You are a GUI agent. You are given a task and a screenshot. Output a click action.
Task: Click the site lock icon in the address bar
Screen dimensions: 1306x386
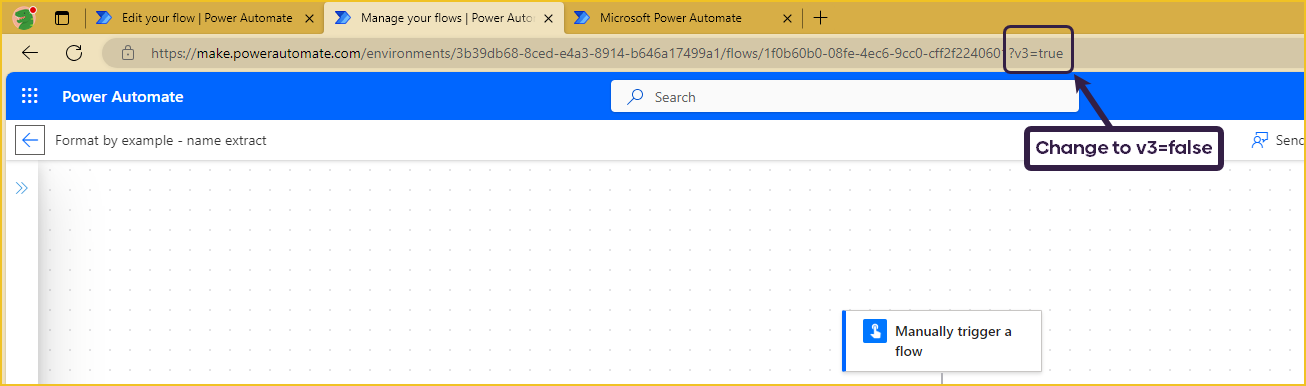click(127, 53)
